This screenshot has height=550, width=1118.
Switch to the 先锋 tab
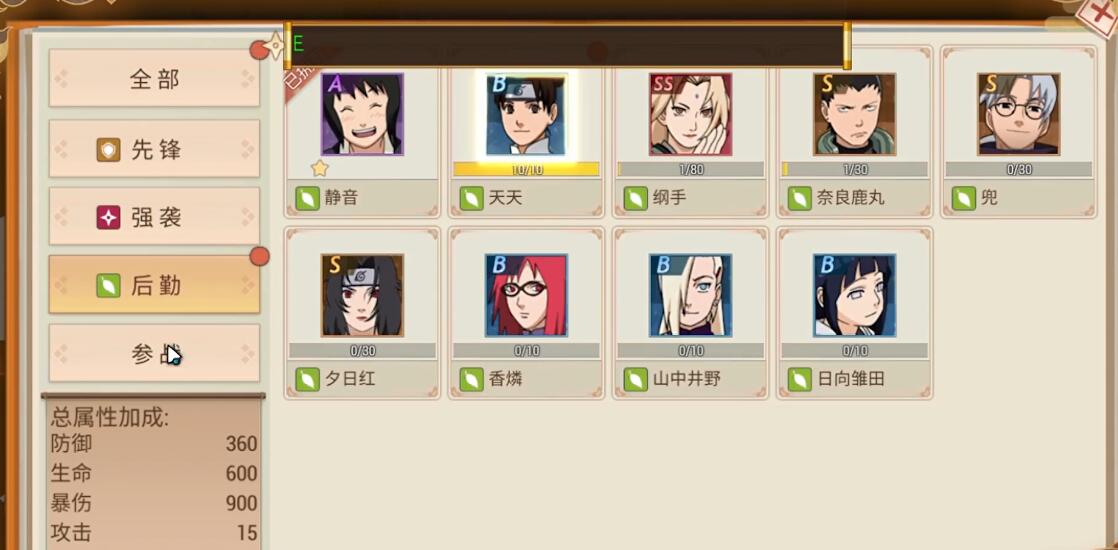[154, 148]
